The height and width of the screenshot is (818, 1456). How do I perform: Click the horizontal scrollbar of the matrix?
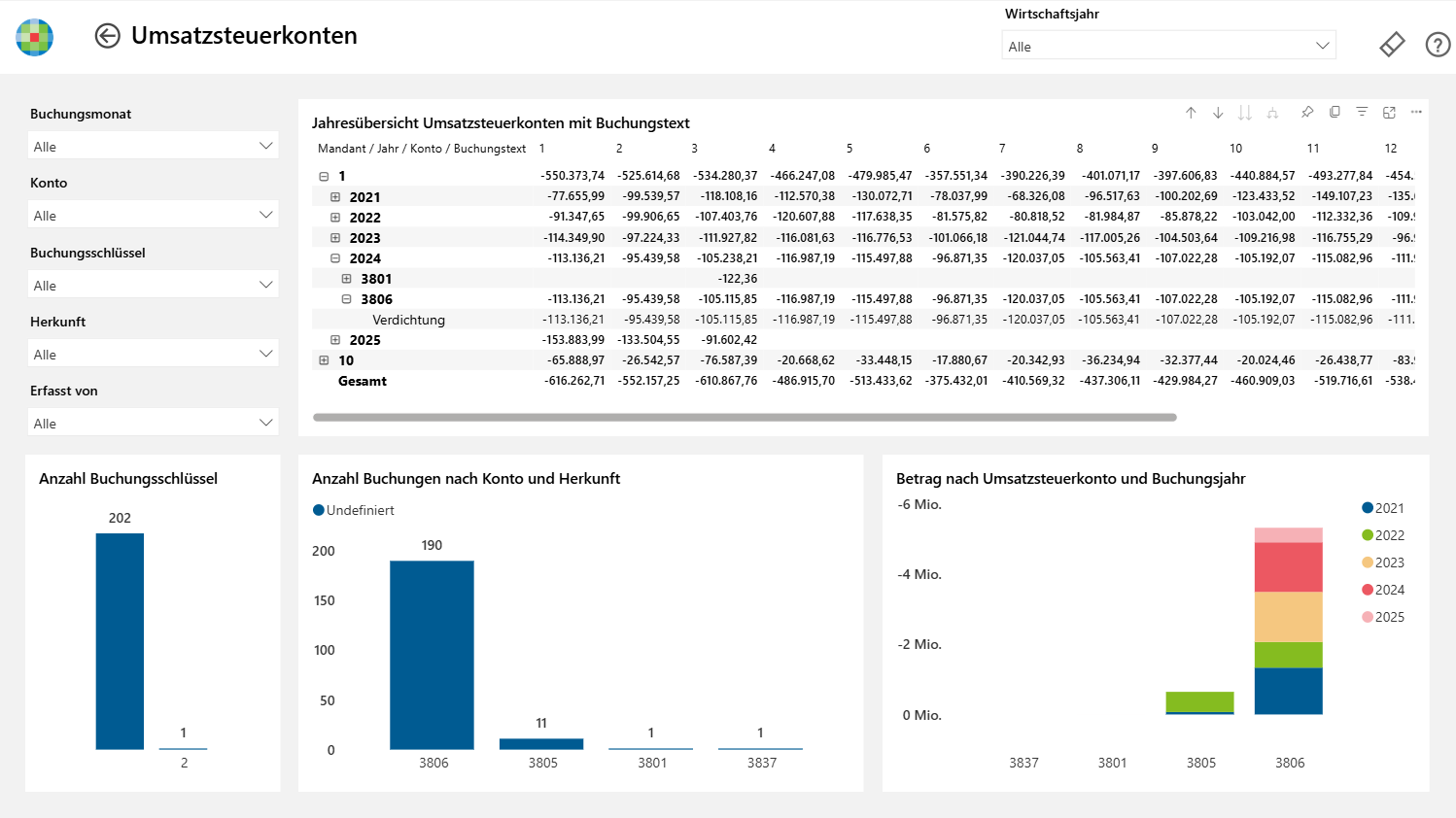[x=745, y=418]
